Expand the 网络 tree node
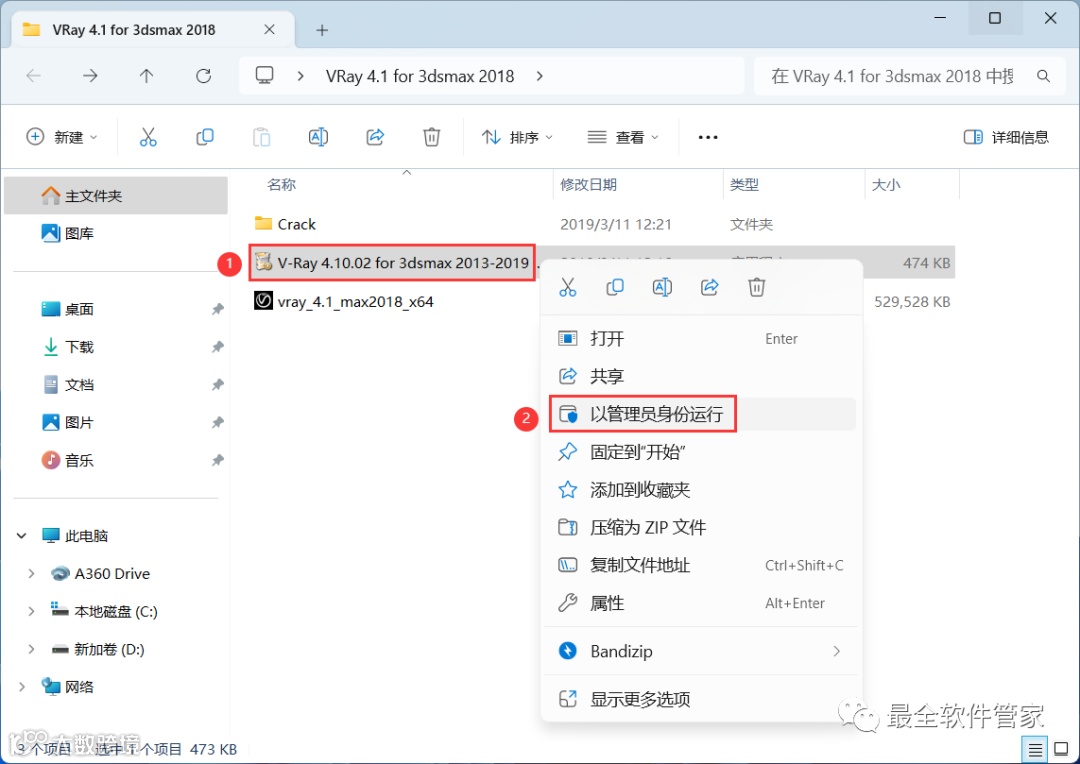The width and height of the screenshot is (1080, 764). point(22,687)
